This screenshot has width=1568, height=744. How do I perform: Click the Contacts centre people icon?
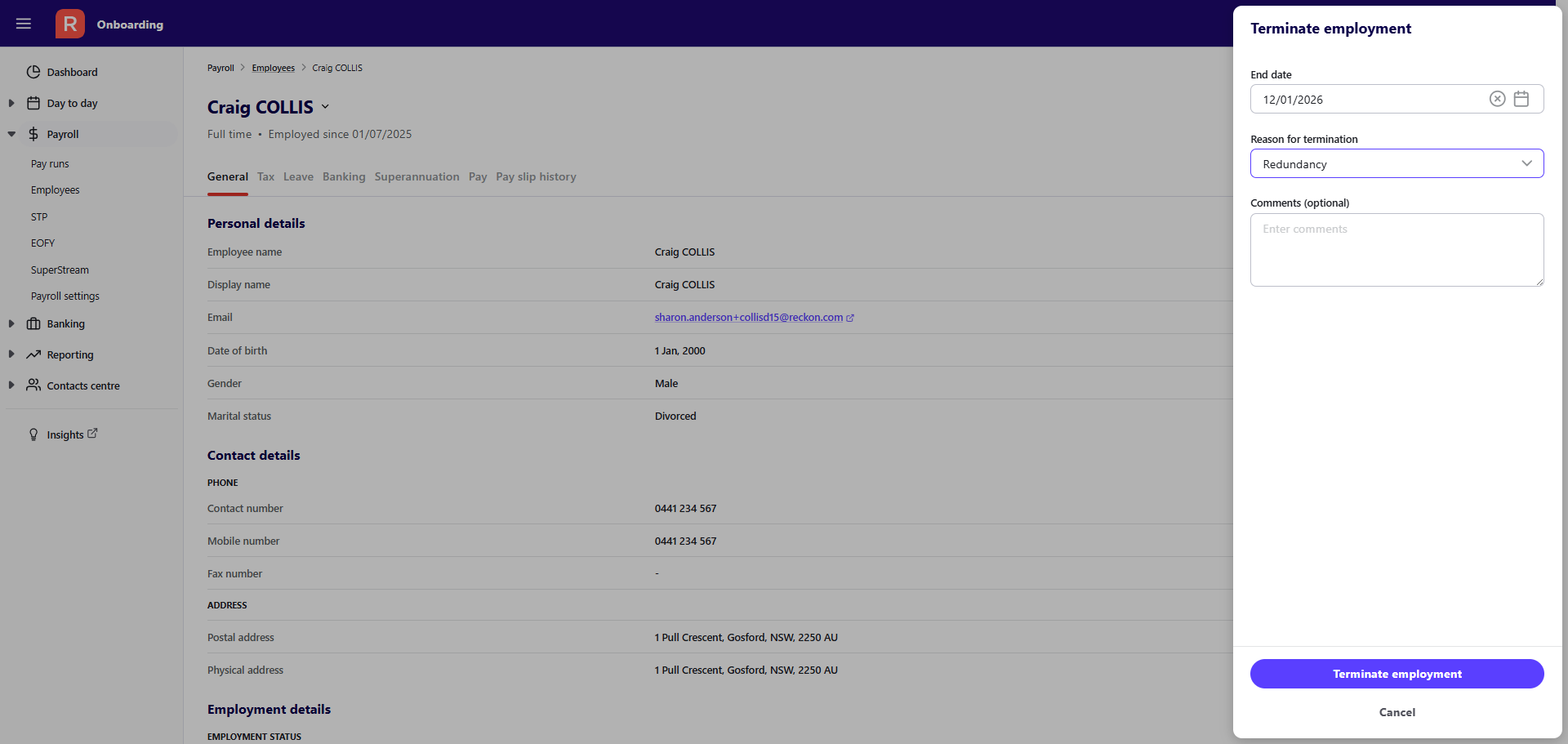(33, 385)
